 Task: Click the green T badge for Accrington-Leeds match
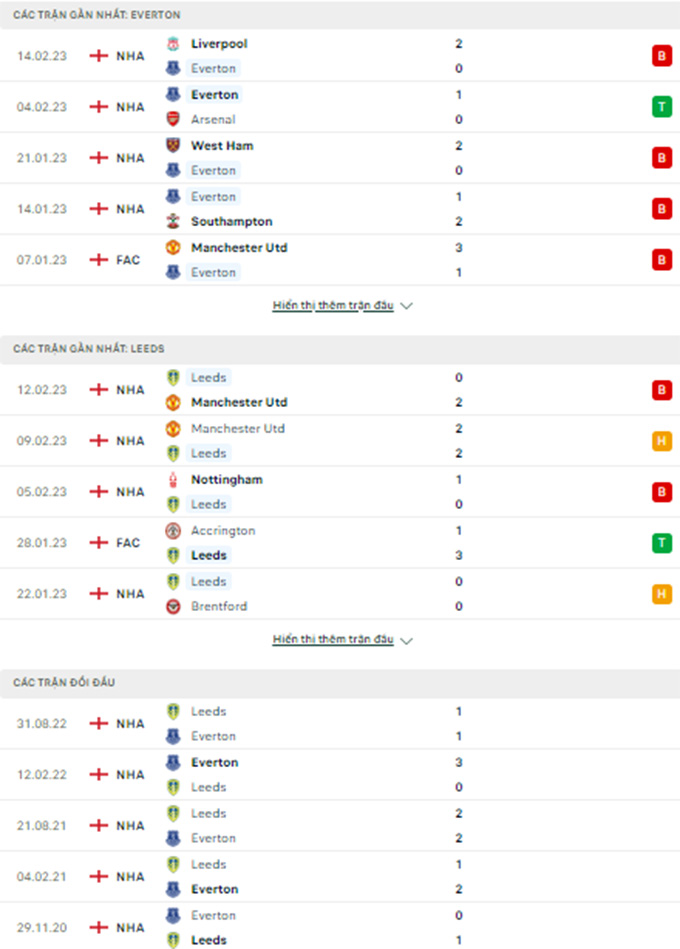[x=662, y=543]
